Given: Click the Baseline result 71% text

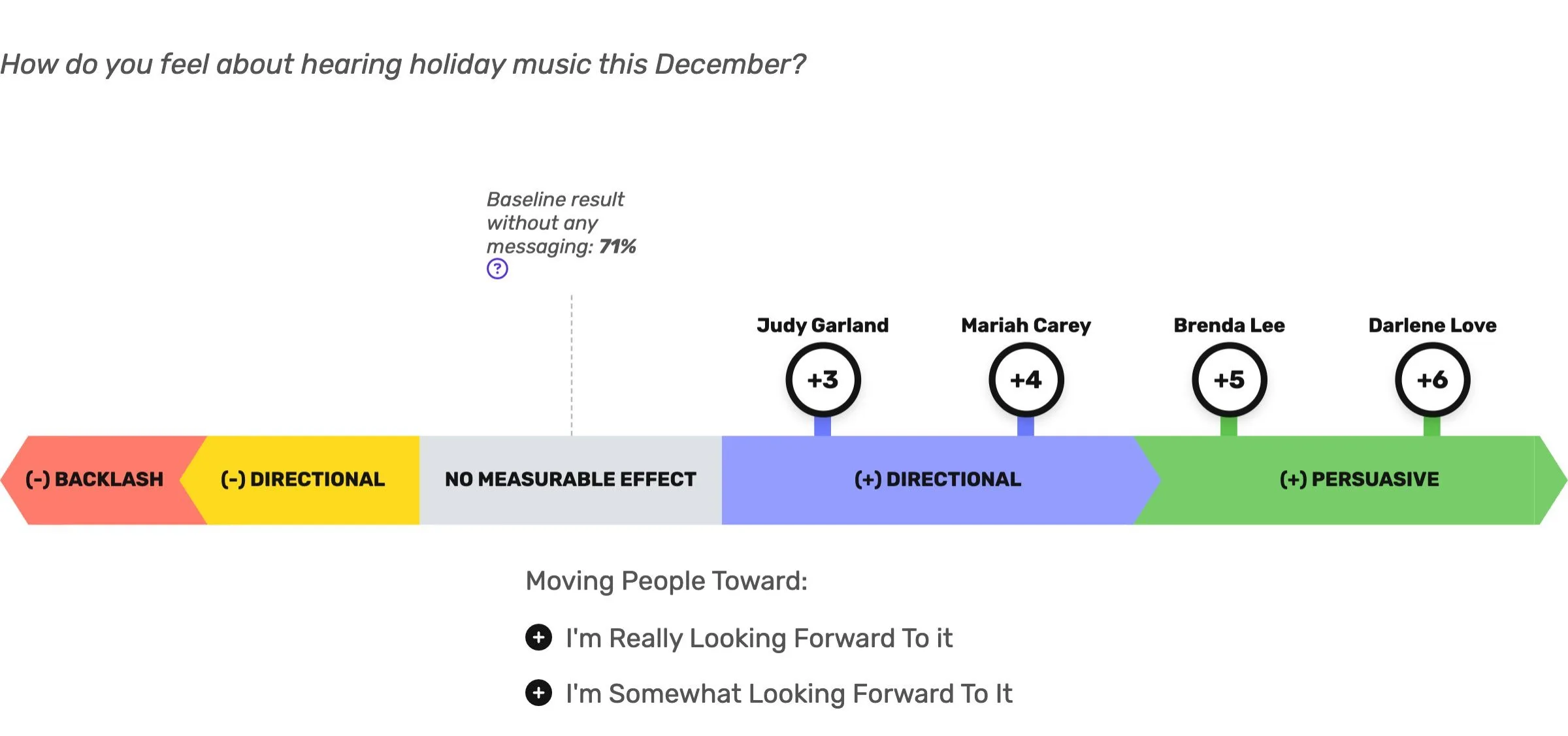Looking at the screenshot, I should coord(561,223).
